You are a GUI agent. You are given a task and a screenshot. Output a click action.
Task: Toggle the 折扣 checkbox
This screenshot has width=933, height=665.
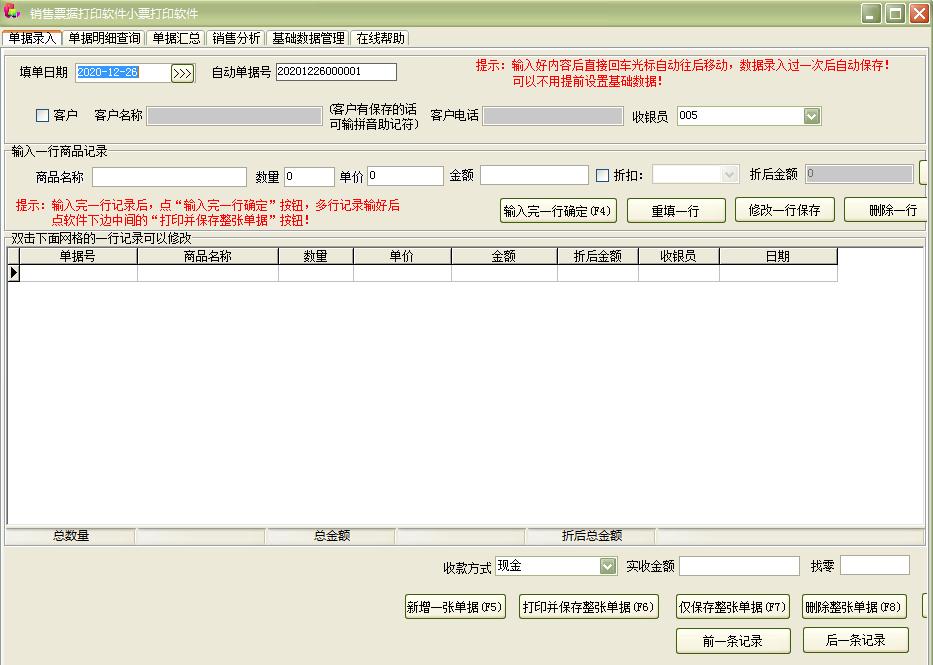[602, 175]
